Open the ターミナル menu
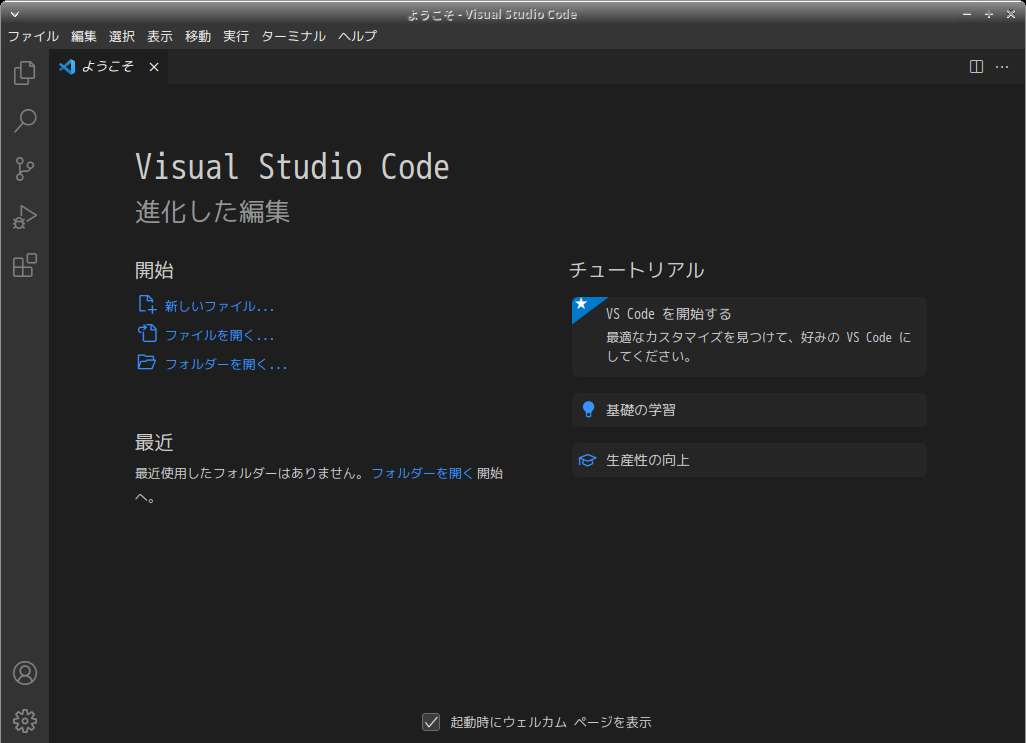Screen dimensions: 1026x743 pyautogui.click(x=293, y=36)
